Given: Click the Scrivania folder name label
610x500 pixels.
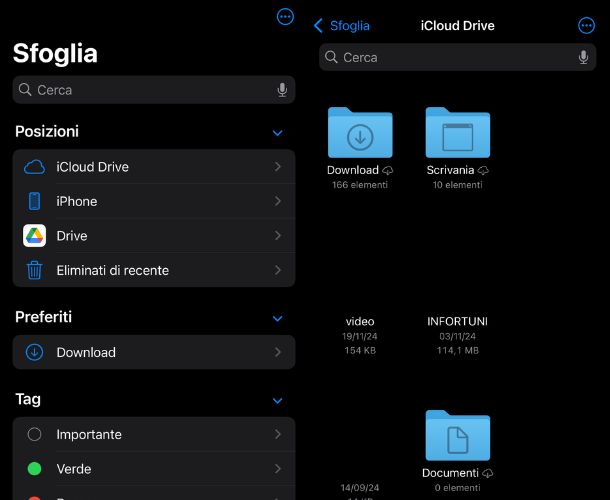Looking at the screenshot, I should [x=450, y=170].
